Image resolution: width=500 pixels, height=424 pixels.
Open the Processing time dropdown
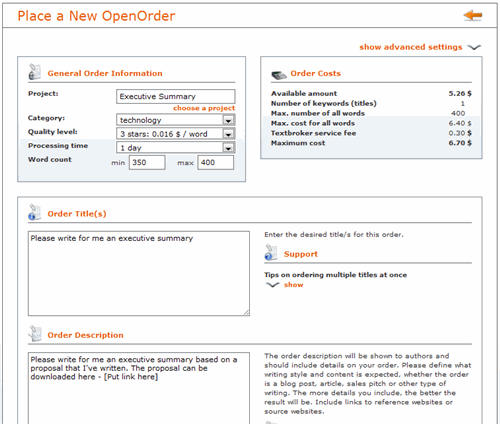click(228, 148)
